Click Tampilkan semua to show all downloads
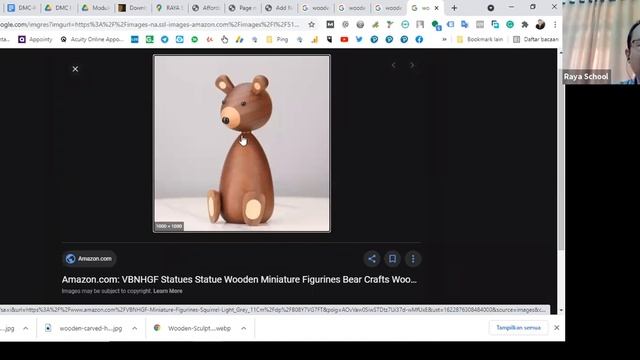Image resolution: width=640 pixels, height=360 pixels. coord(518,328)
